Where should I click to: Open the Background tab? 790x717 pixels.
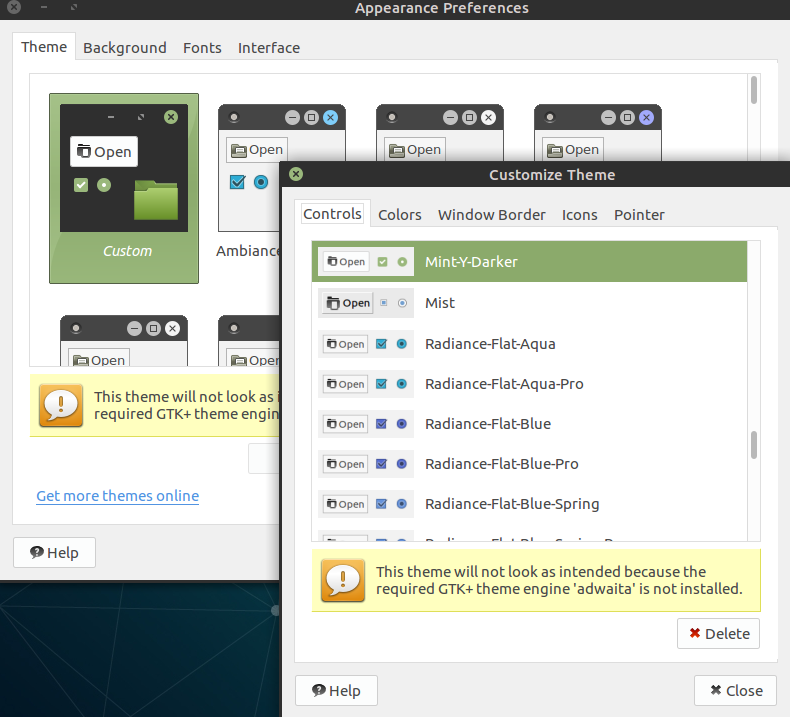coord(124,48)
